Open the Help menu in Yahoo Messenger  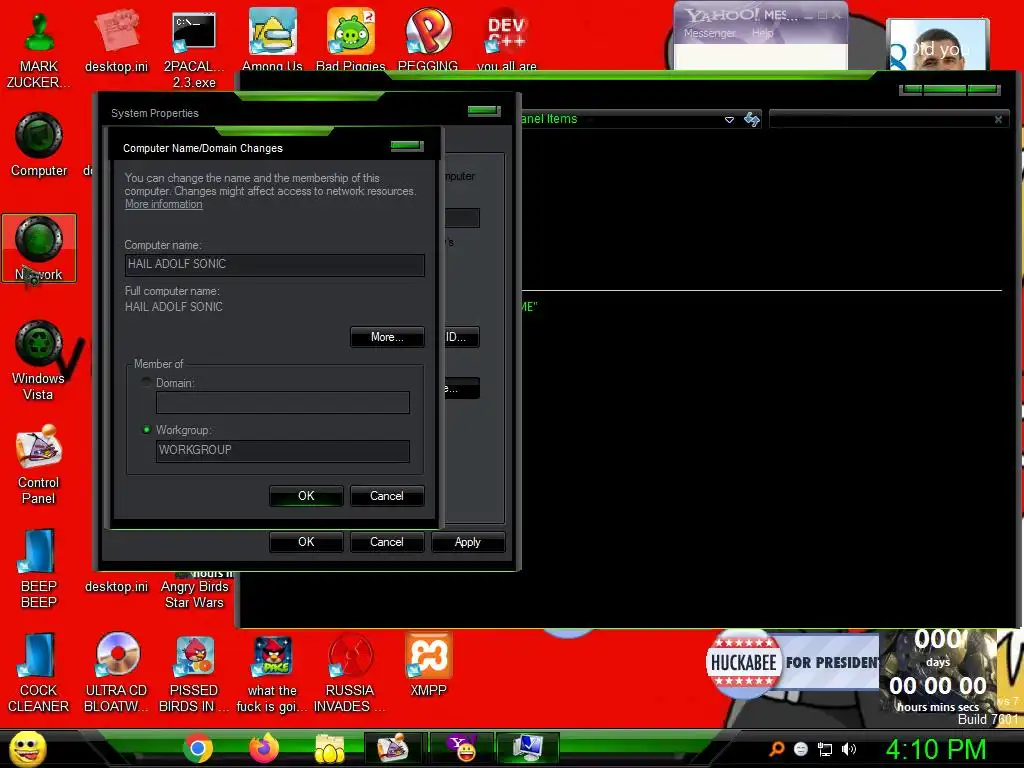click(762, 33)
